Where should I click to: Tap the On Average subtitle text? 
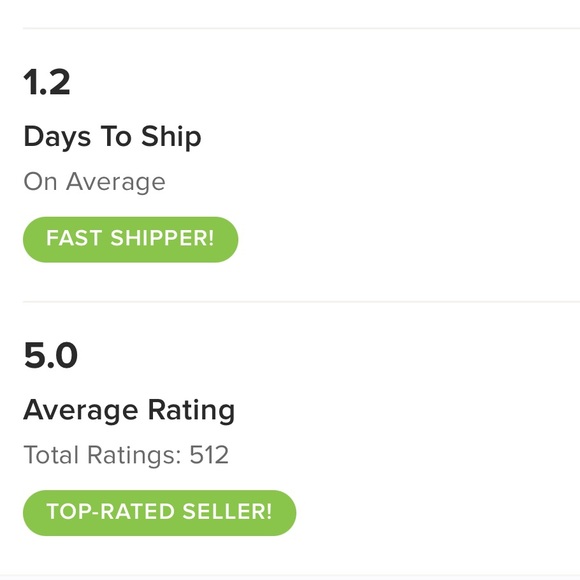(94, 182)
